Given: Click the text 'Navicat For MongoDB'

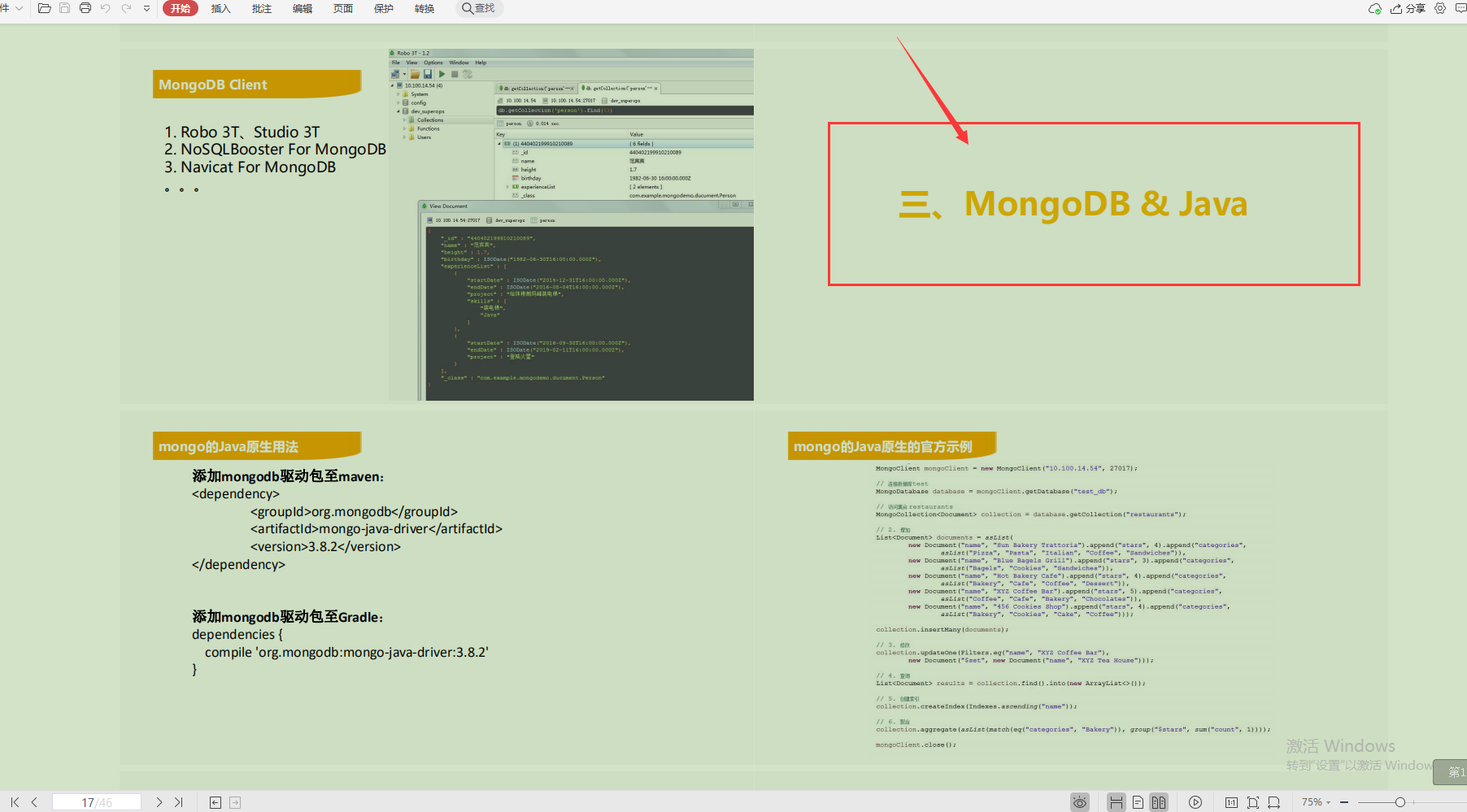Looking at the screenshot, I should (258, 167).
